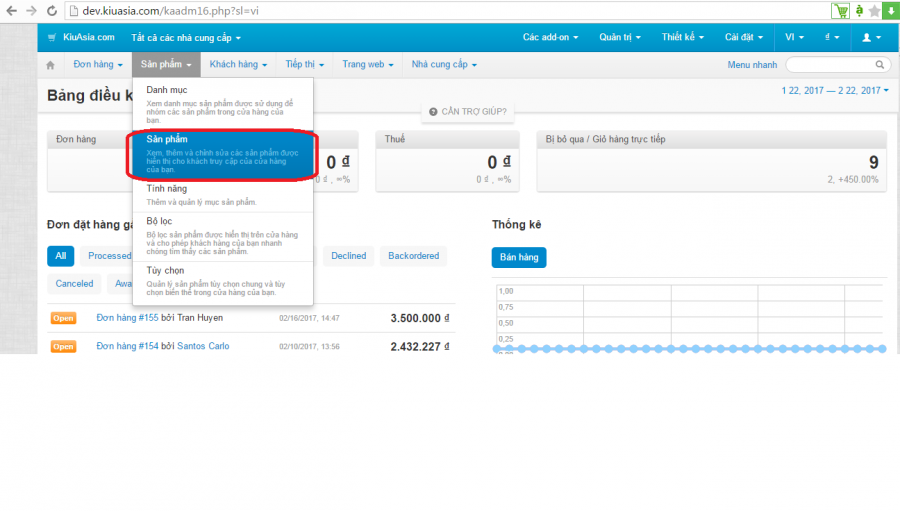Open the đ currency dropdown
Screen dimensions: 900x511
(832, 37)
